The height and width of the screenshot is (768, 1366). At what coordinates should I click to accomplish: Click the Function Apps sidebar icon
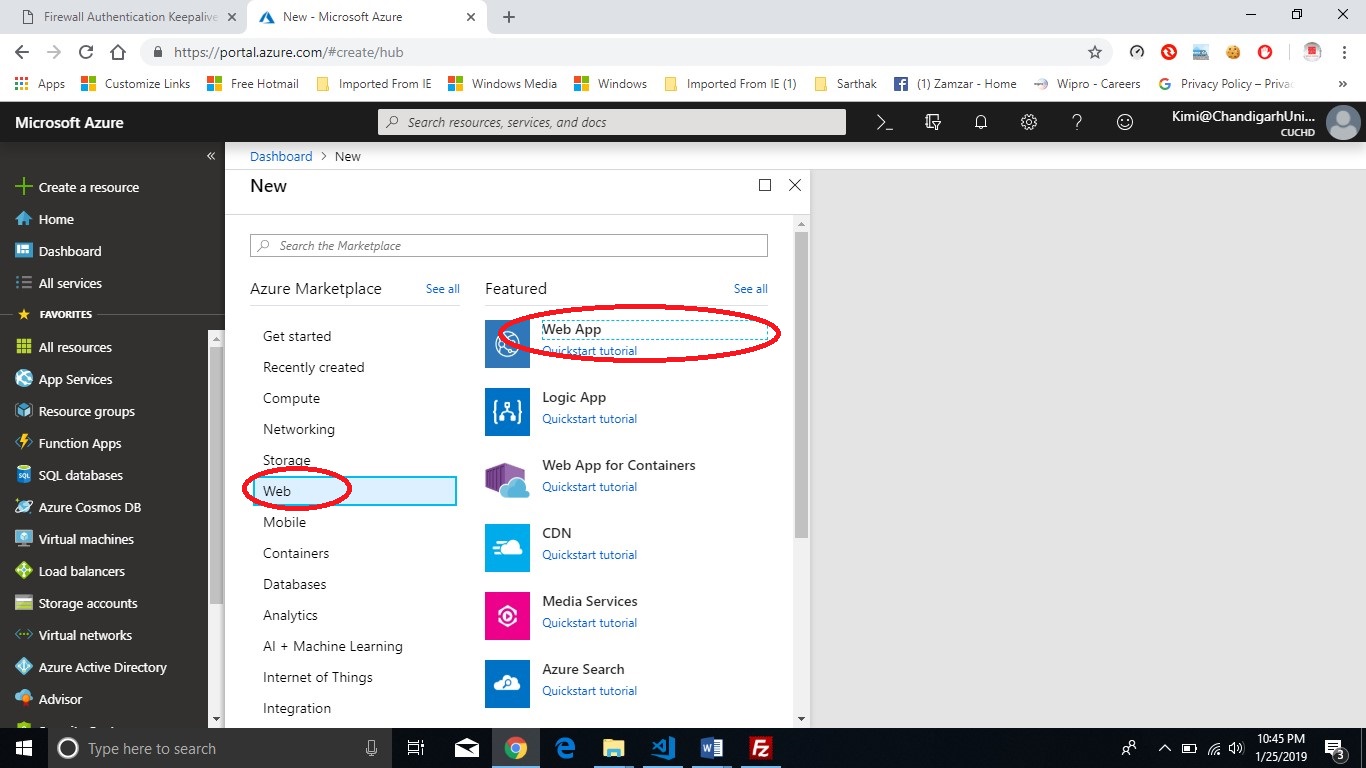pos(24,443)
